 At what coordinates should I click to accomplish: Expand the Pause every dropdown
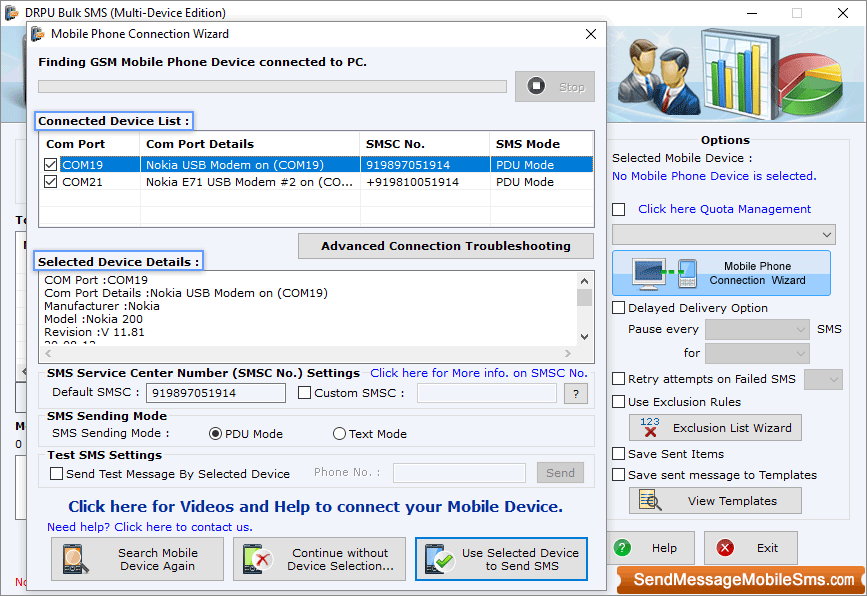click(x=757, y=329)
